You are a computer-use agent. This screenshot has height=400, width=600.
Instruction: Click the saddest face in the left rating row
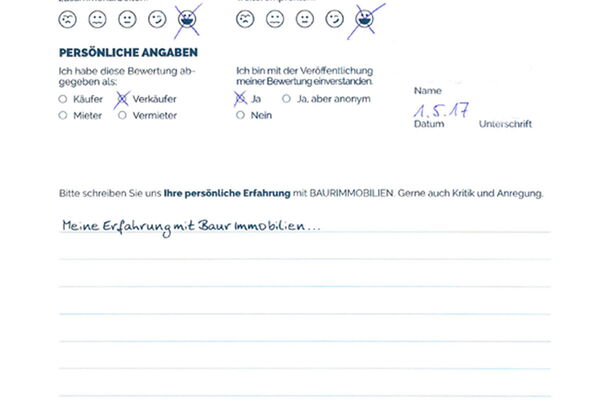67,19
